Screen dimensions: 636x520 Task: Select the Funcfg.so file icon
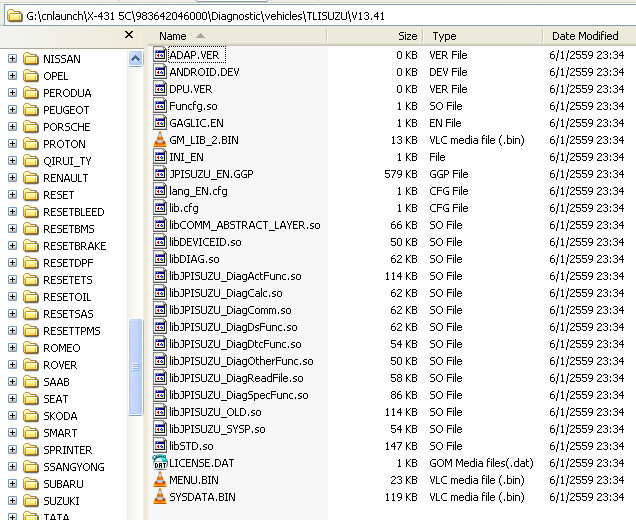(x=160, y=106)
